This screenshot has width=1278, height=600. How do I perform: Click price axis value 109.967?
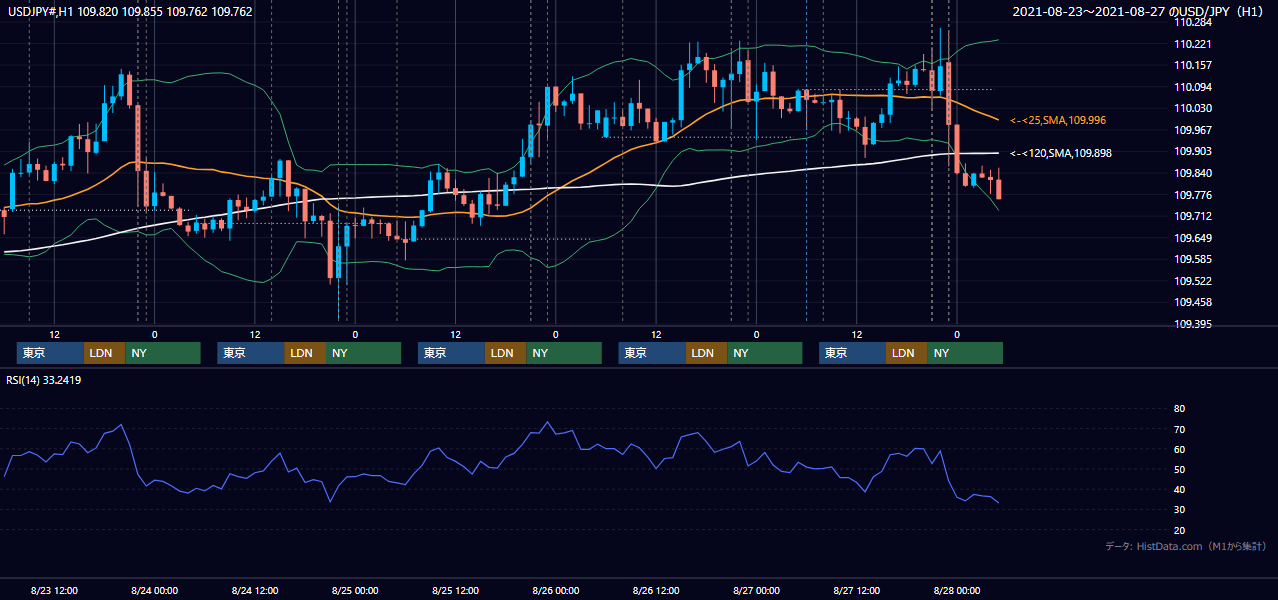[1192, 130]
